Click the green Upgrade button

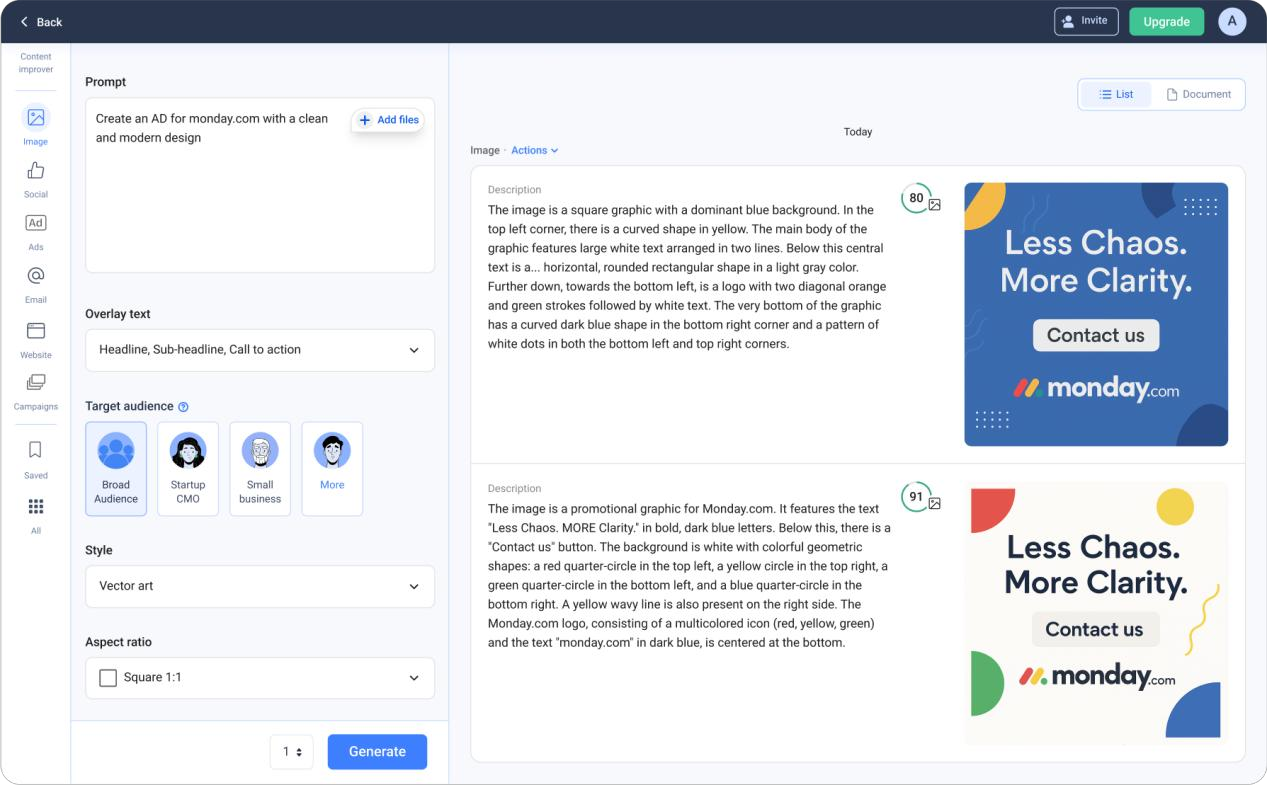1166,21
